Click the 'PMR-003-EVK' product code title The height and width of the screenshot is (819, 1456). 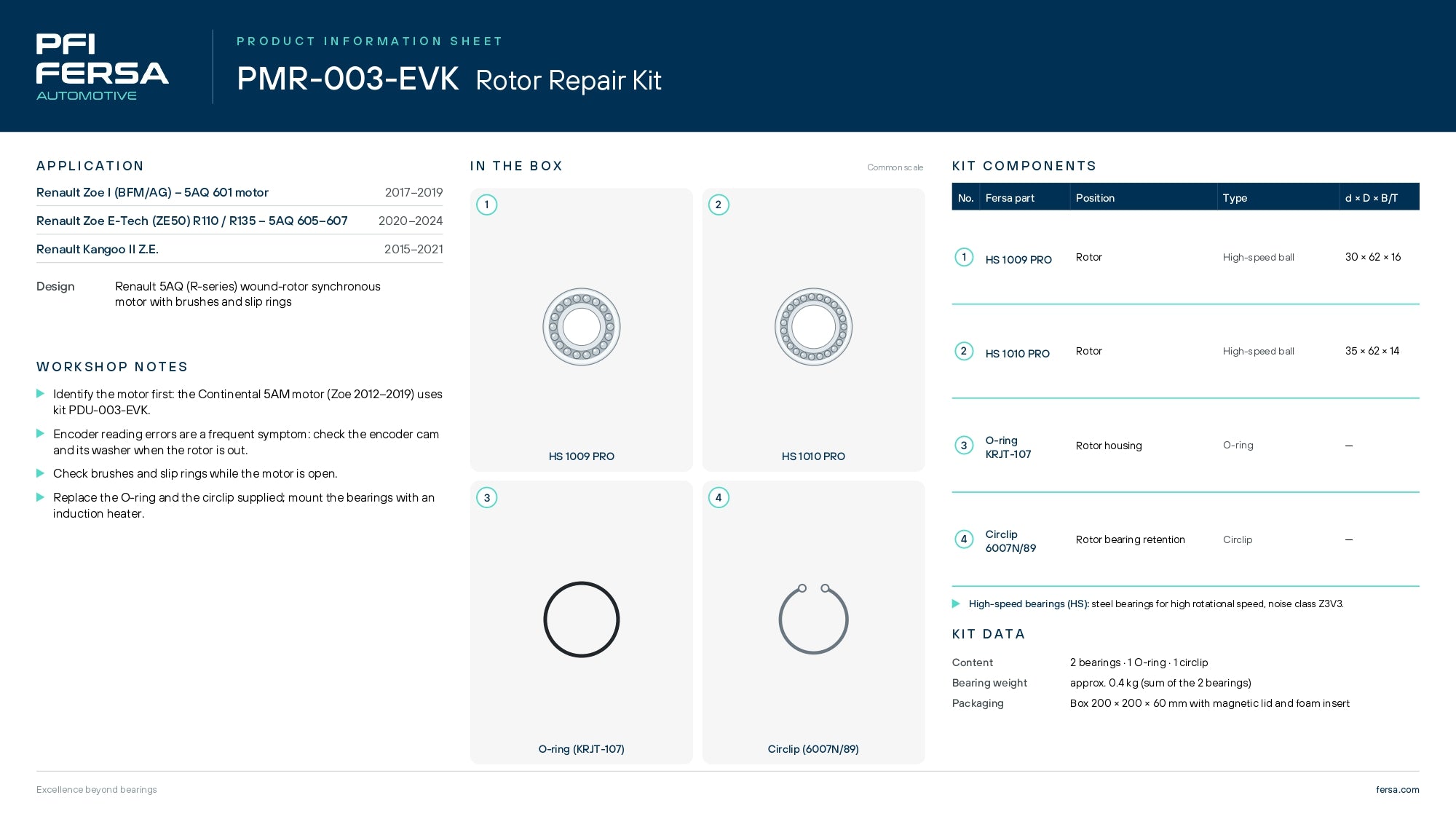pos(348,79)
